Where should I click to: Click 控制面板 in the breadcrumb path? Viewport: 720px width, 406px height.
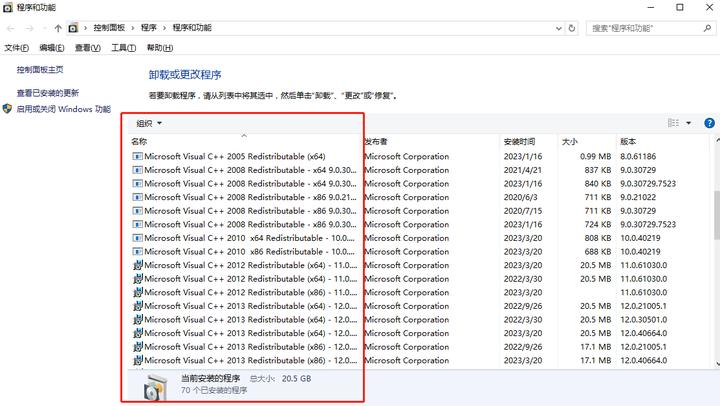coord(109,28)
